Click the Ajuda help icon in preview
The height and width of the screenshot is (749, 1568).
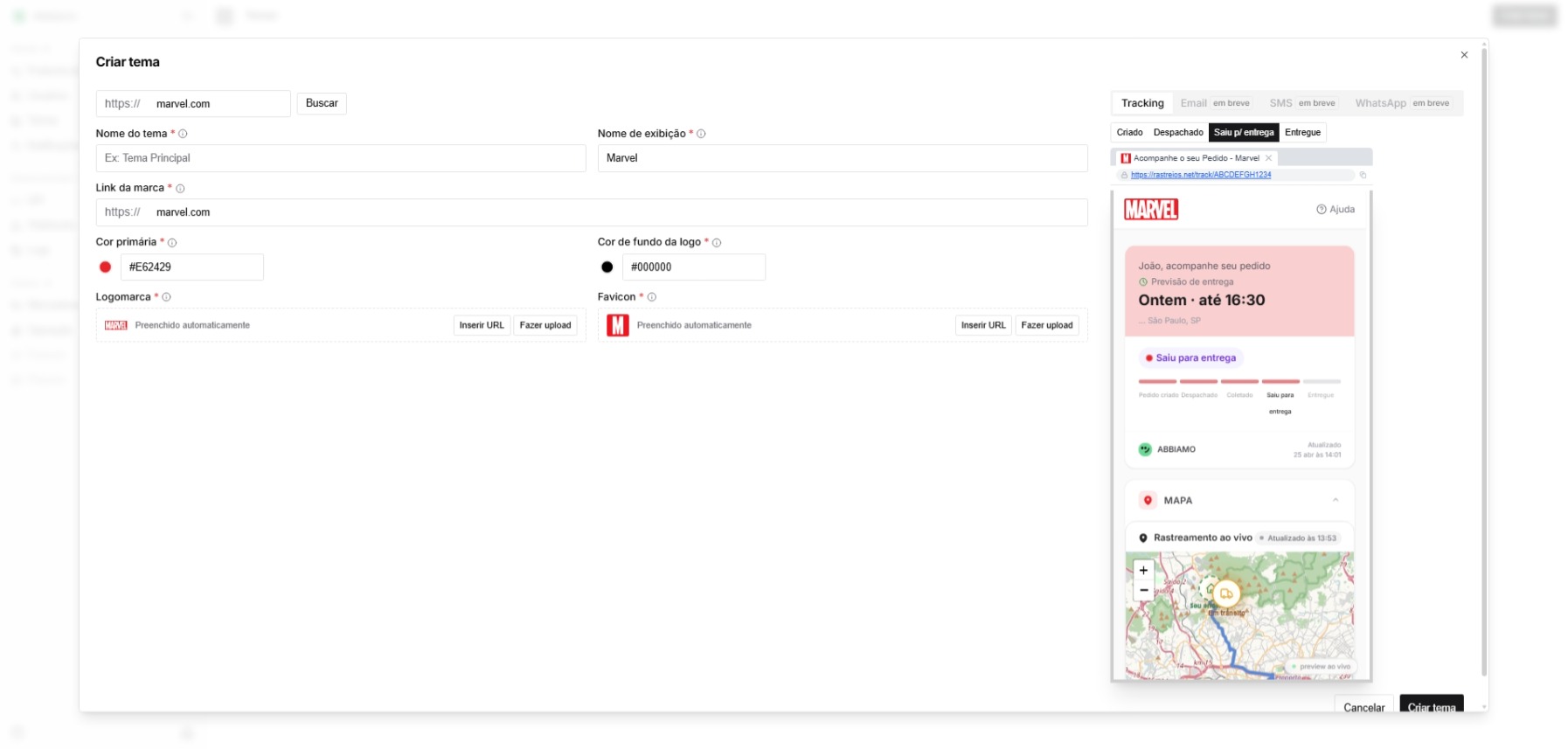[1322, 210]
